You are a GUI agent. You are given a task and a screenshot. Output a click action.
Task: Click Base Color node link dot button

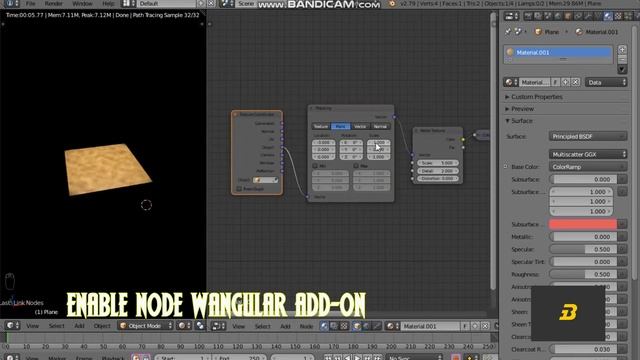[506, 167]
